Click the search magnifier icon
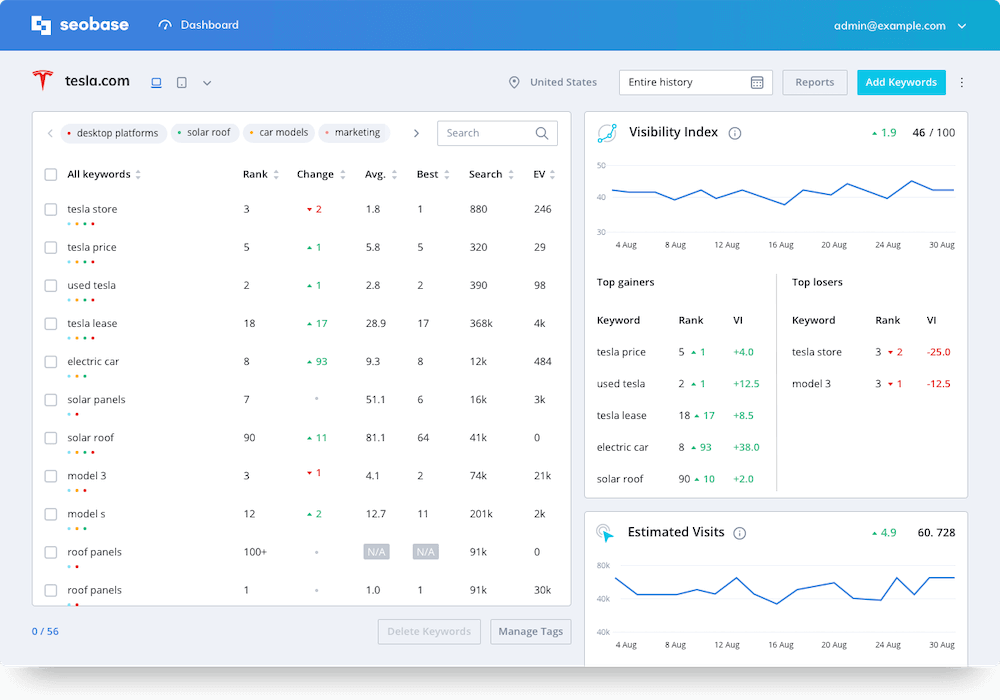This screenshot has width=1000, height=700. (542, 133)
